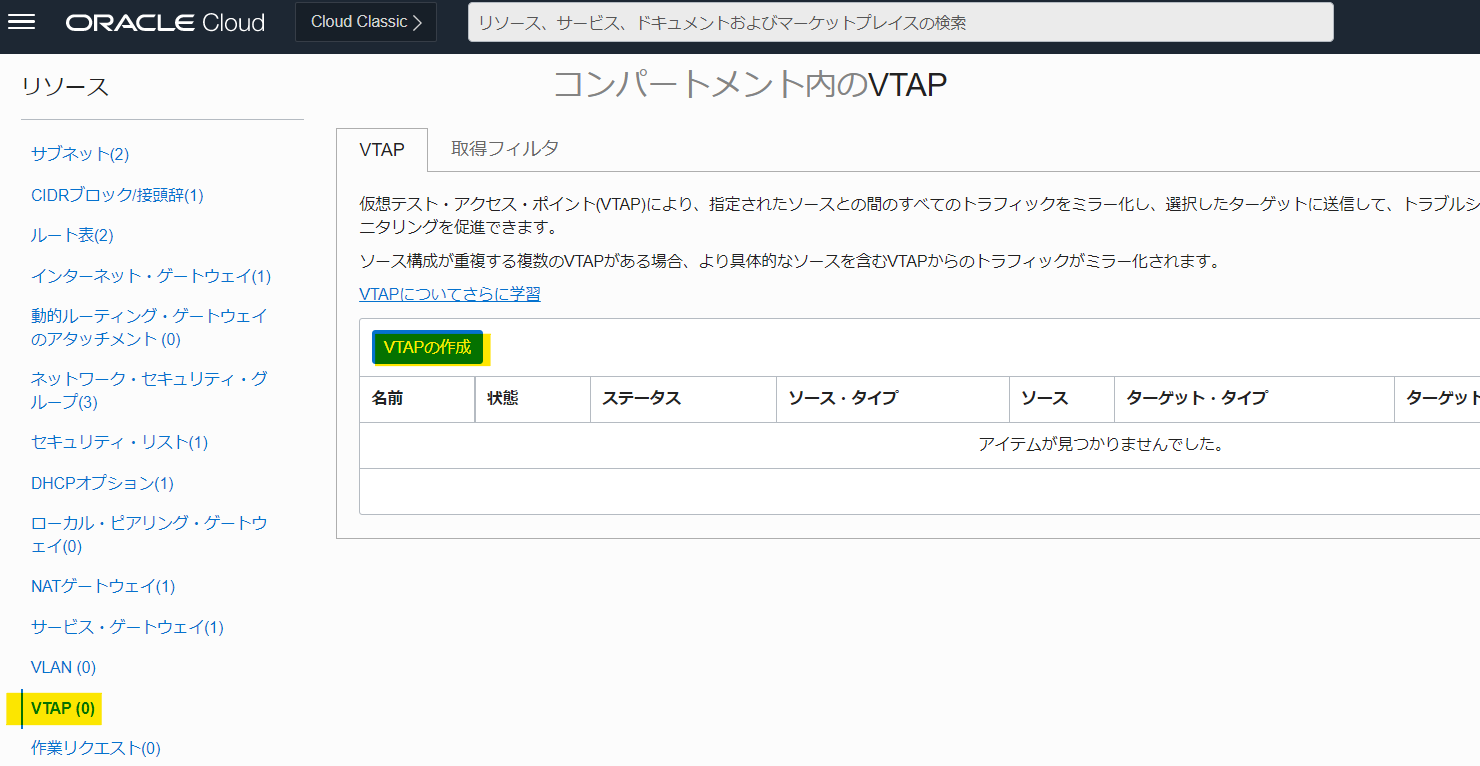1480x766 pixels.
Task: Click the リソース sidebar heading
Action: [65, 86]
